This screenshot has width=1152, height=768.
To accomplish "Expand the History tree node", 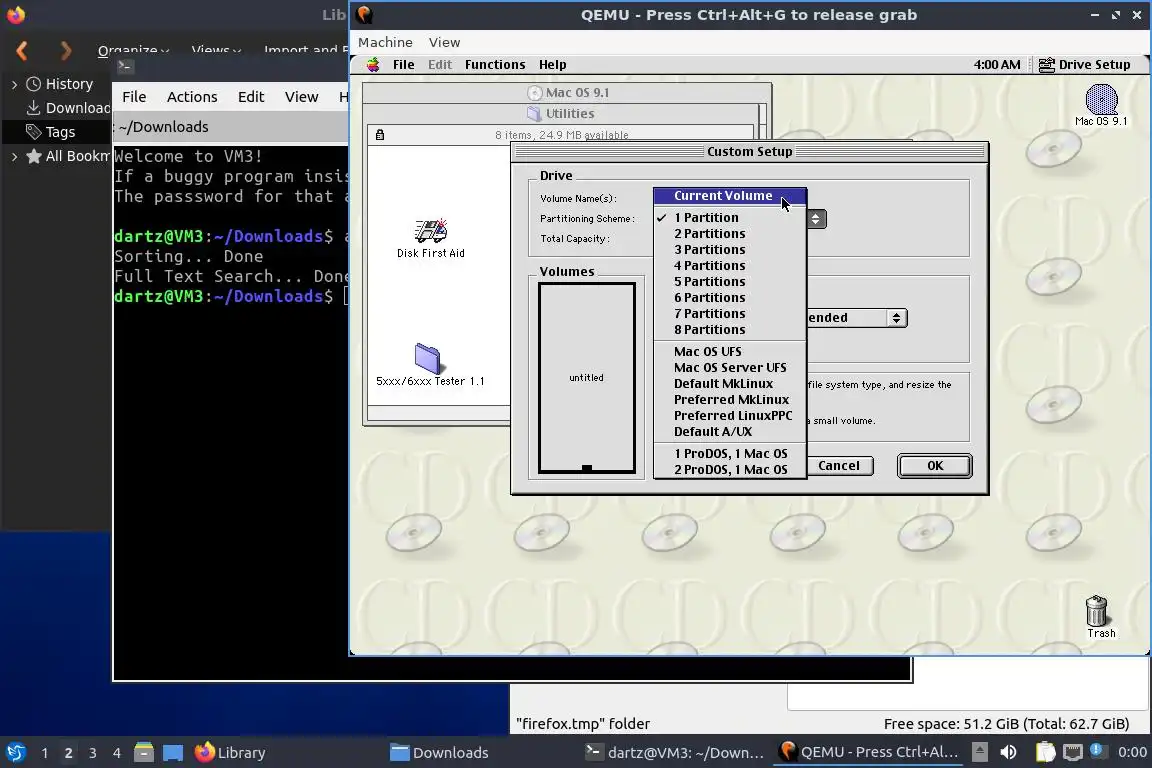I will click(14, 85).
